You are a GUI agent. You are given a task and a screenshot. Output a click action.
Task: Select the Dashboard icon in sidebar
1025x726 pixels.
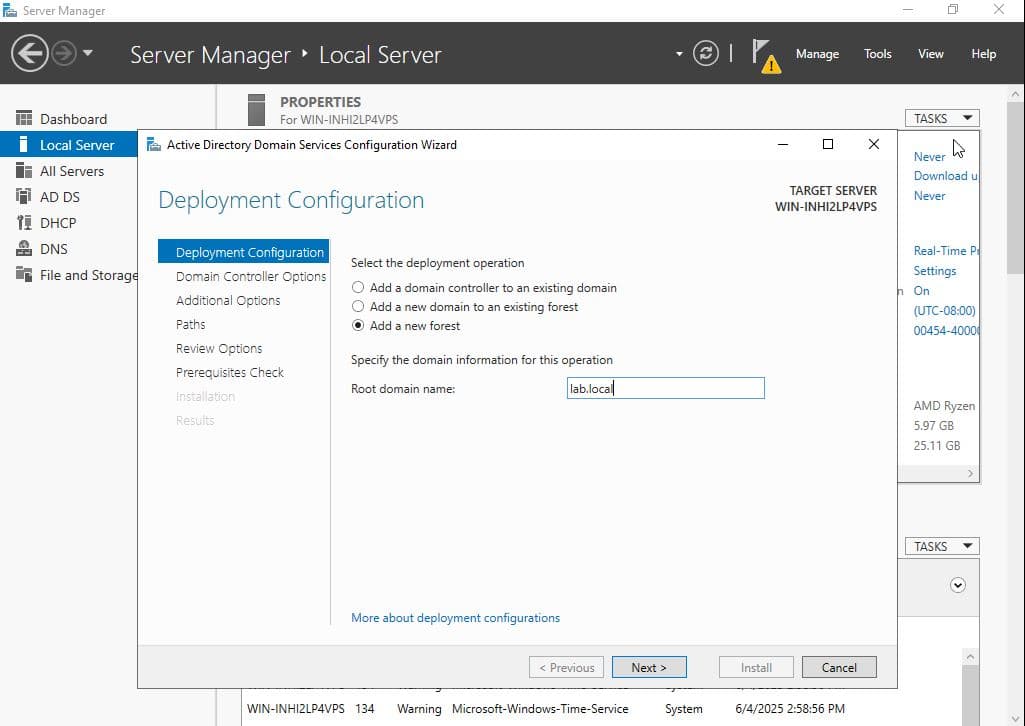pos(24,119)
